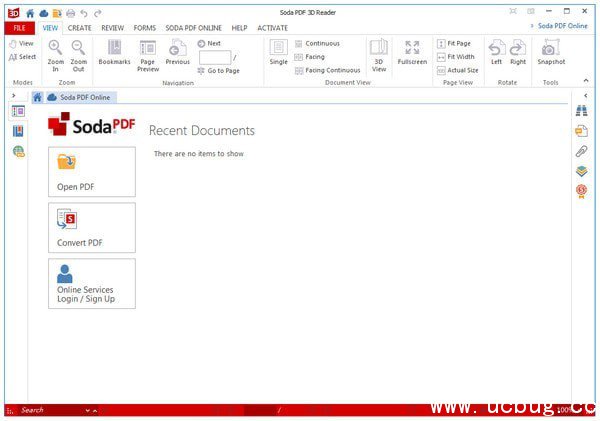Screen dimensions: 600x421
Task: Click the print icon in quick access toolbar
Action: (x=70, y=13)
